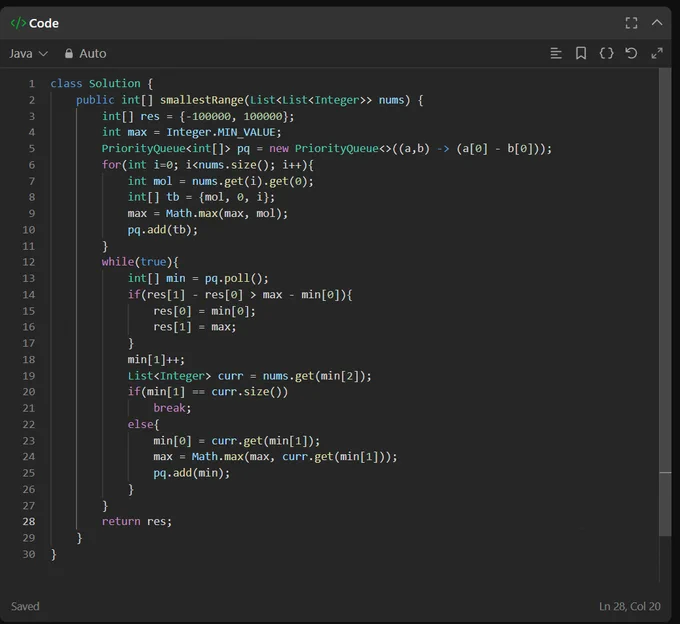This screenshot has width=680, height=624.
Task: Click the 'Saved' status text
Action: pos(25,606)
